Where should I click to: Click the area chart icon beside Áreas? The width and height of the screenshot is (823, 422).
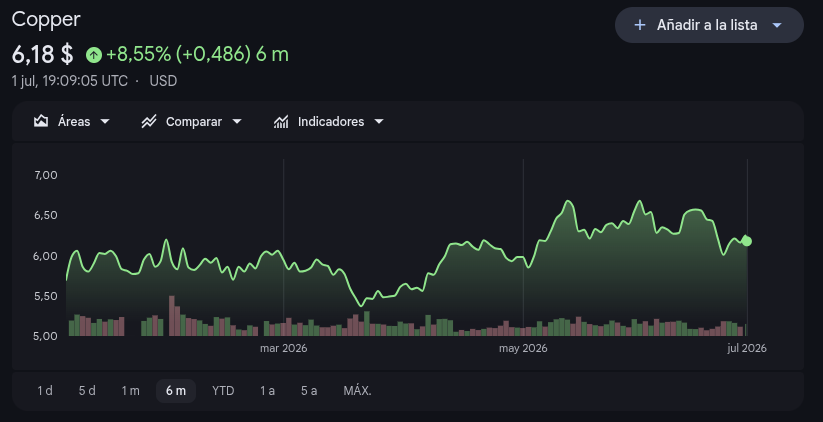pos(41,121)
